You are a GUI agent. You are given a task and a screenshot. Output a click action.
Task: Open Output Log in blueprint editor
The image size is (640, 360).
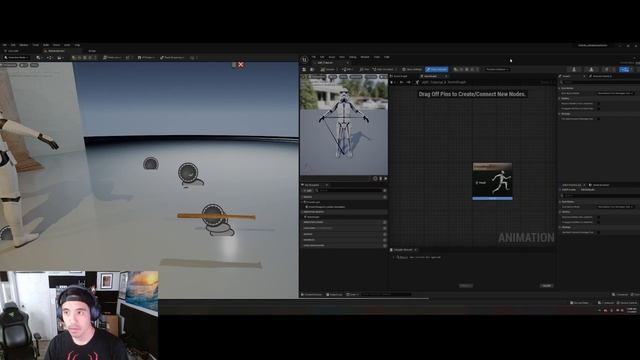click(335, 294)
